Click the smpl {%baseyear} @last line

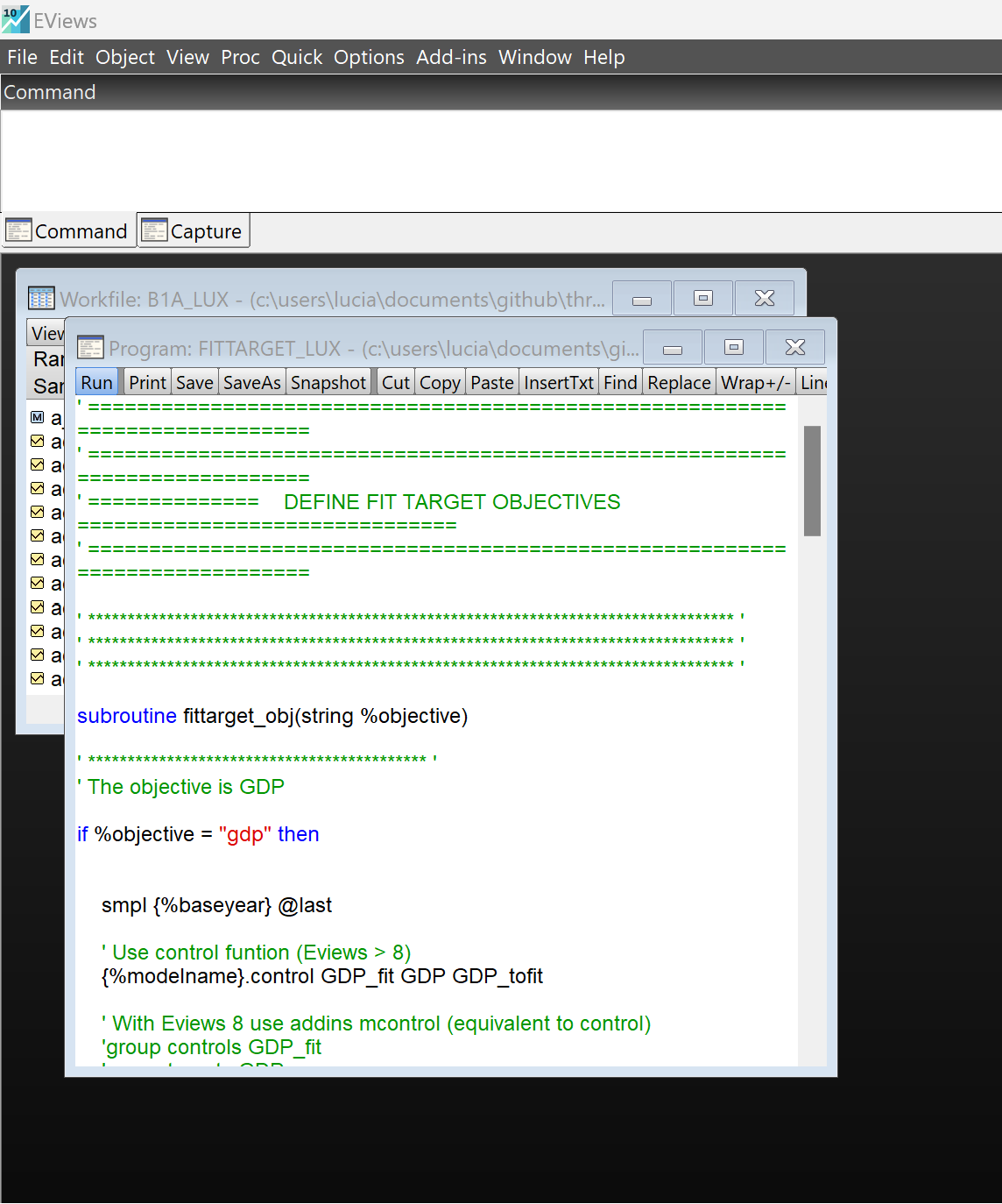pos(216,905)
